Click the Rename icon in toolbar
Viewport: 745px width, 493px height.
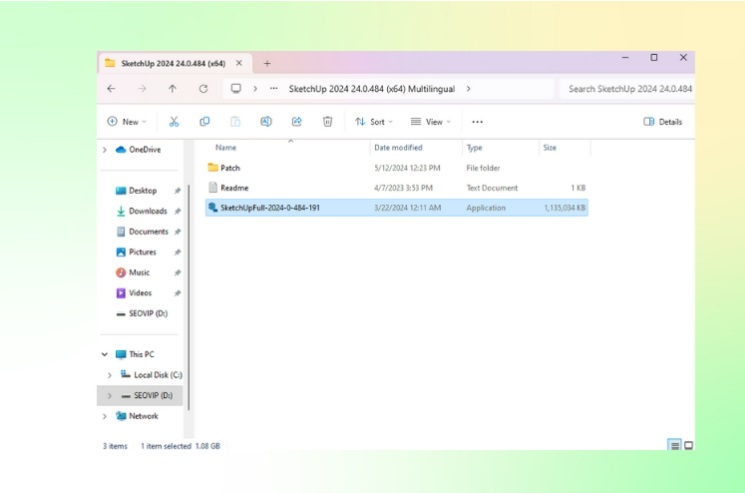[x=266, y=122]
